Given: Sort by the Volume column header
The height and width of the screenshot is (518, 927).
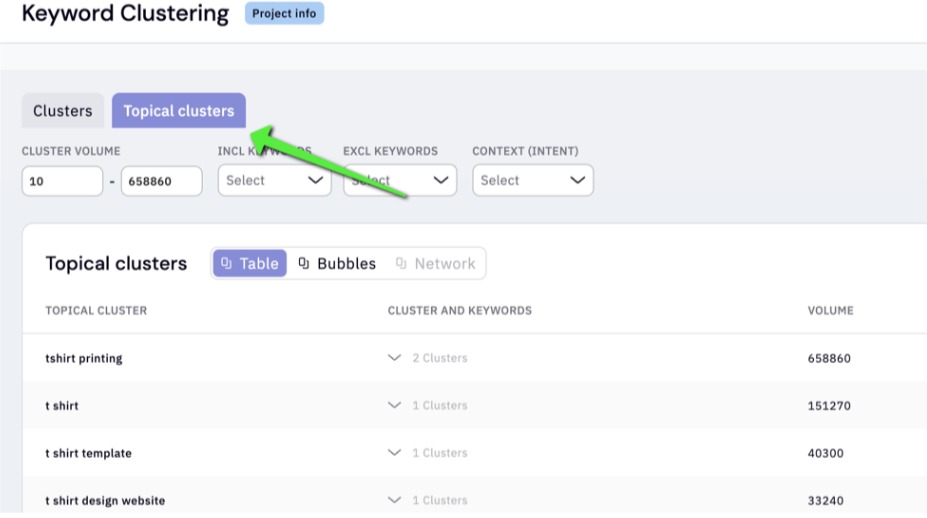Looking at the screenshot, I should pos(830,311).
